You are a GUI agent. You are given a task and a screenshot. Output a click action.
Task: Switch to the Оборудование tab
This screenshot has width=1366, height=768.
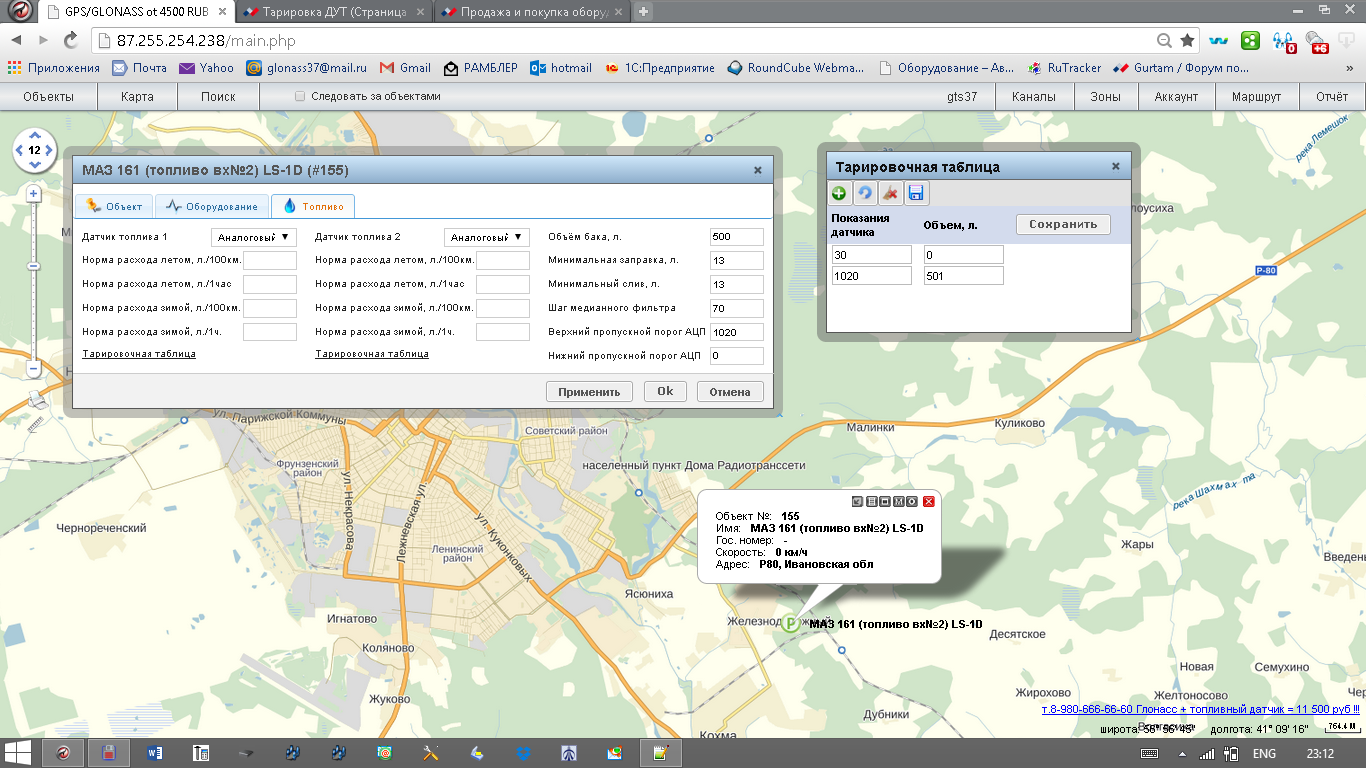[x=212, y=206]
